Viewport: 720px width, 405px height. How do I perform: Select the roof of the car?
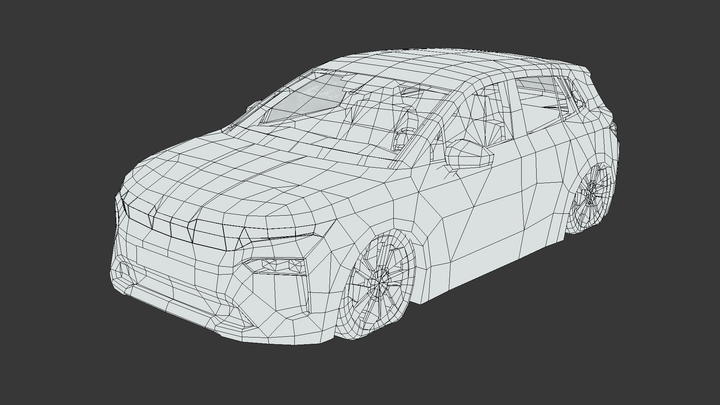coord(450,70)
